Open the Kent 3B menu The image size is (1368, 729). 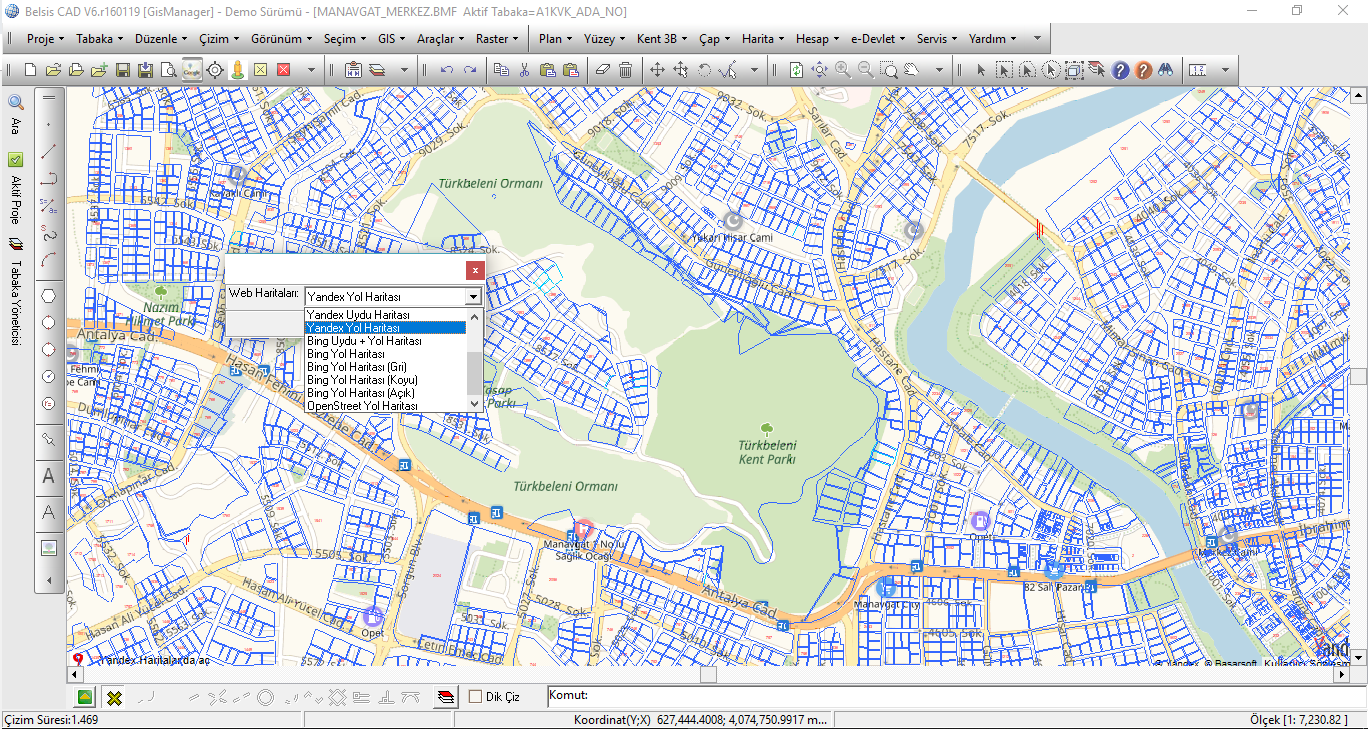pos(662,39)
